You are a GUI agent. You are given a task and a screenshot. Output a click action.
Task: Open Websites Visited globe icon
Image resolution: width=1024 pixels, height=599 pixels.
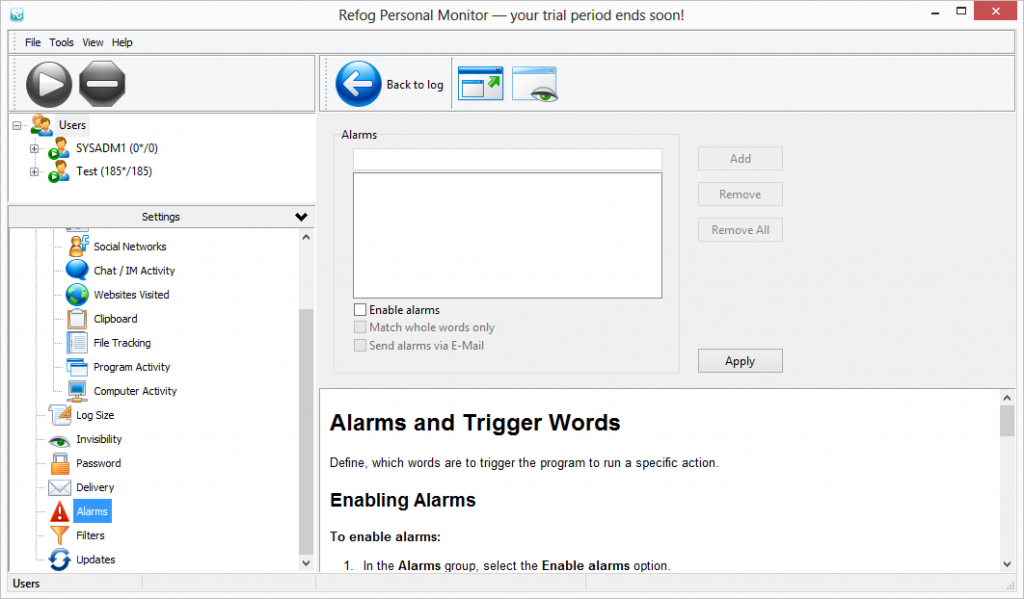point(78,295)
